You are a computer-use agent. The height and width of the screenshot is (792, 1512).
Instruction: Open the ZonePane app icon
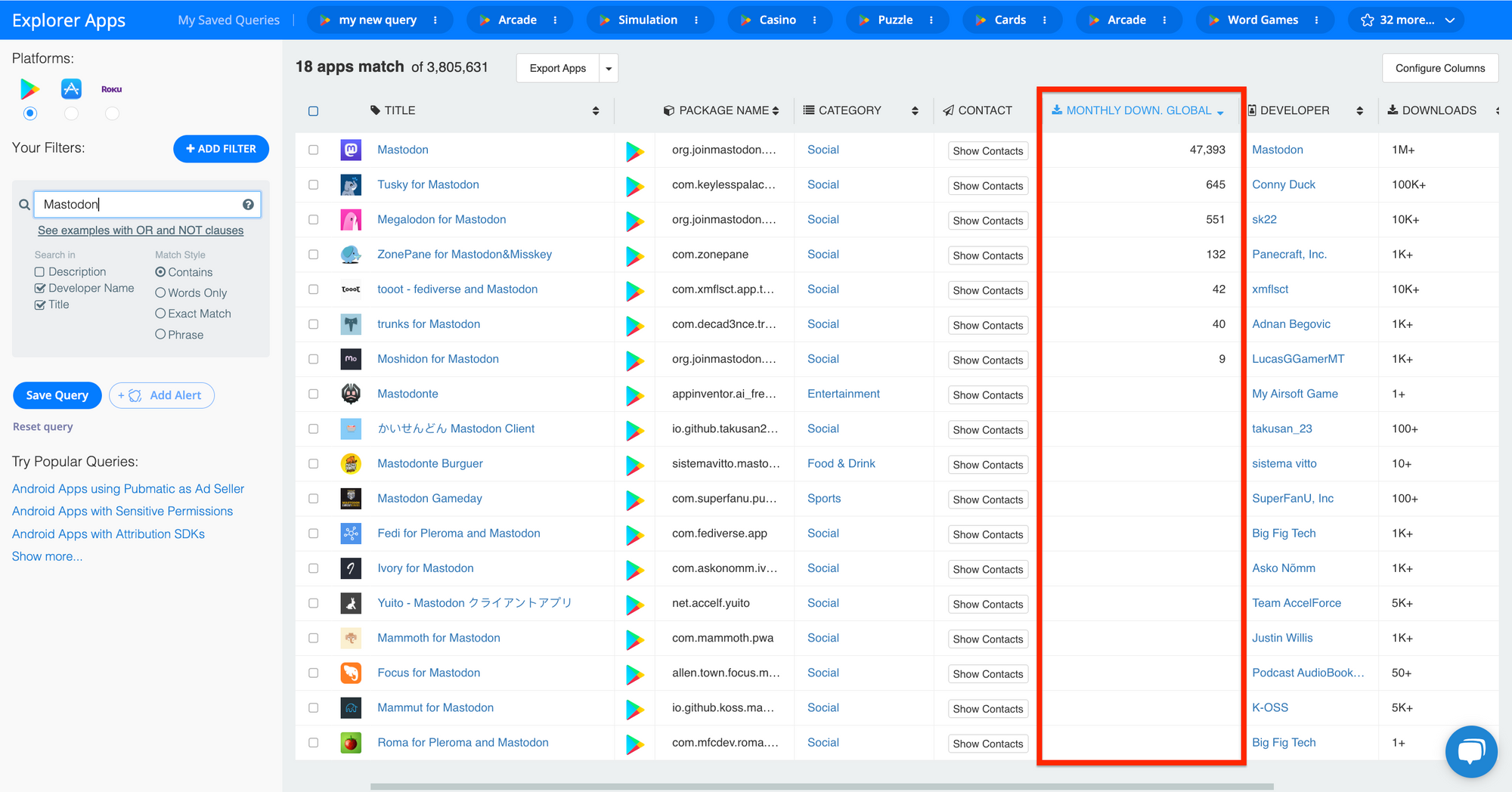pos(351,255)
